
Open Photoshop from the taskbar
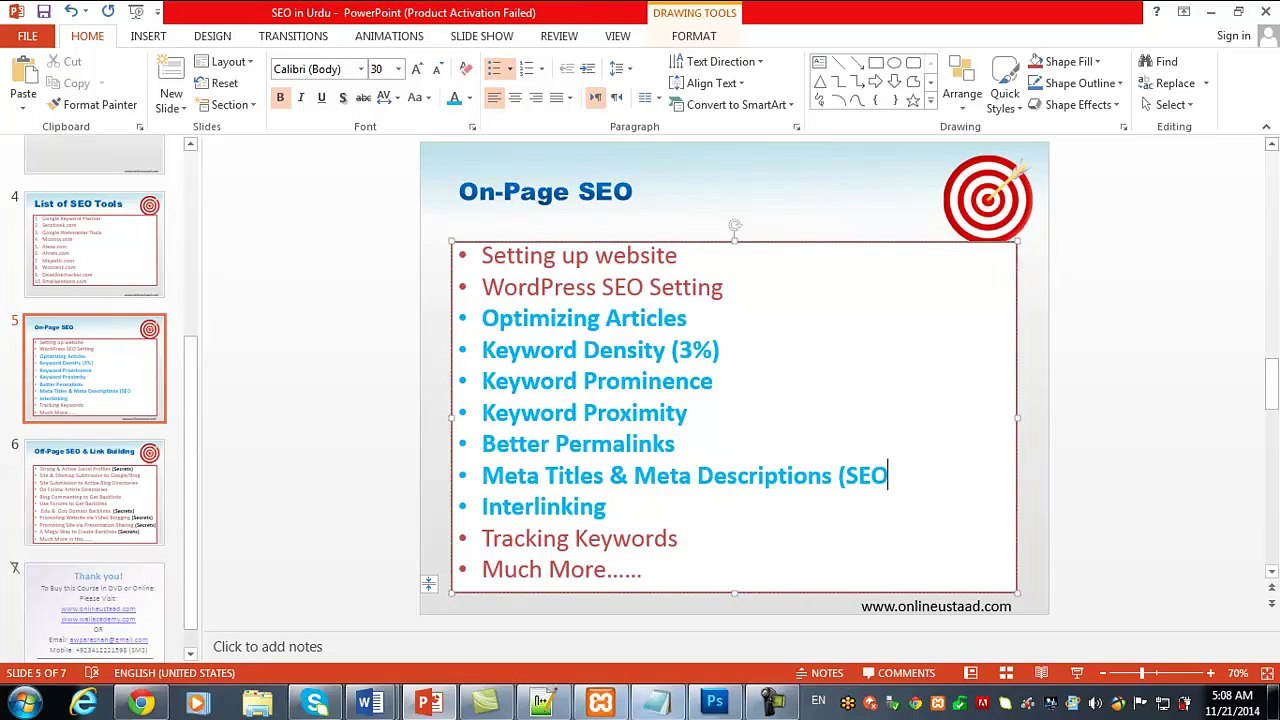(715, 703)
